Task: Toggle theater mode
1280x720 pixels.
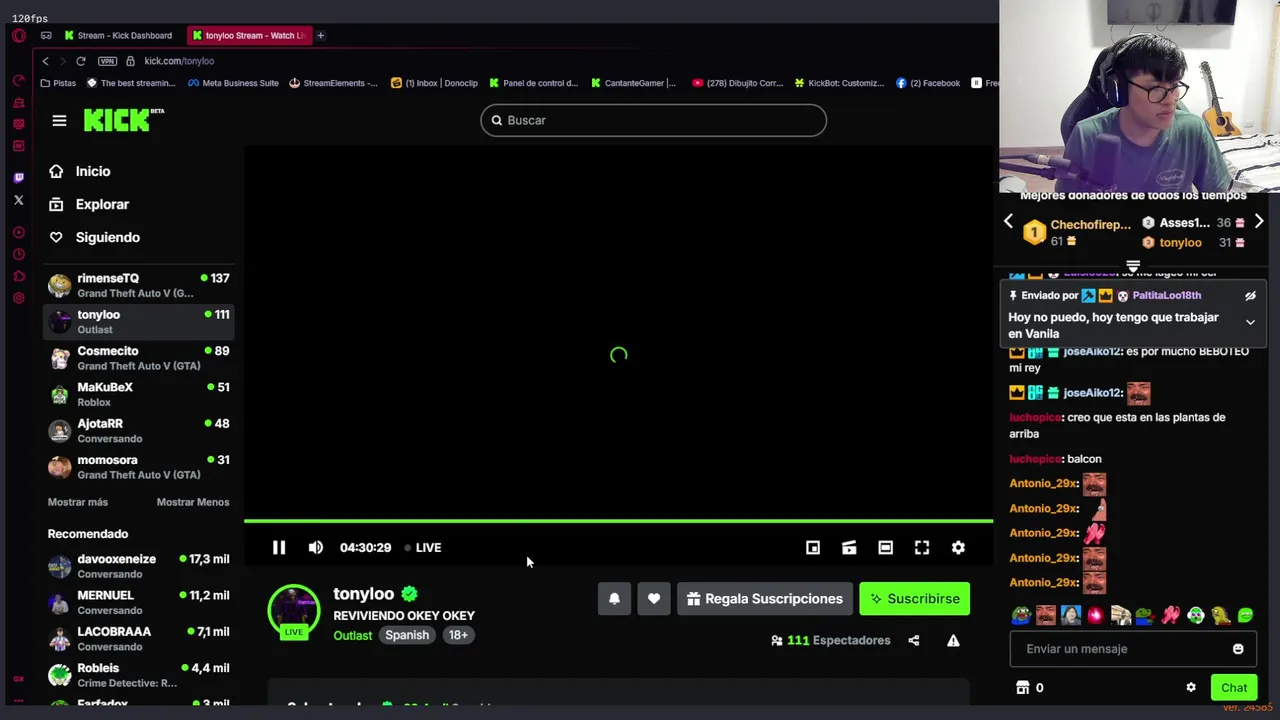Action: point(885,547)
